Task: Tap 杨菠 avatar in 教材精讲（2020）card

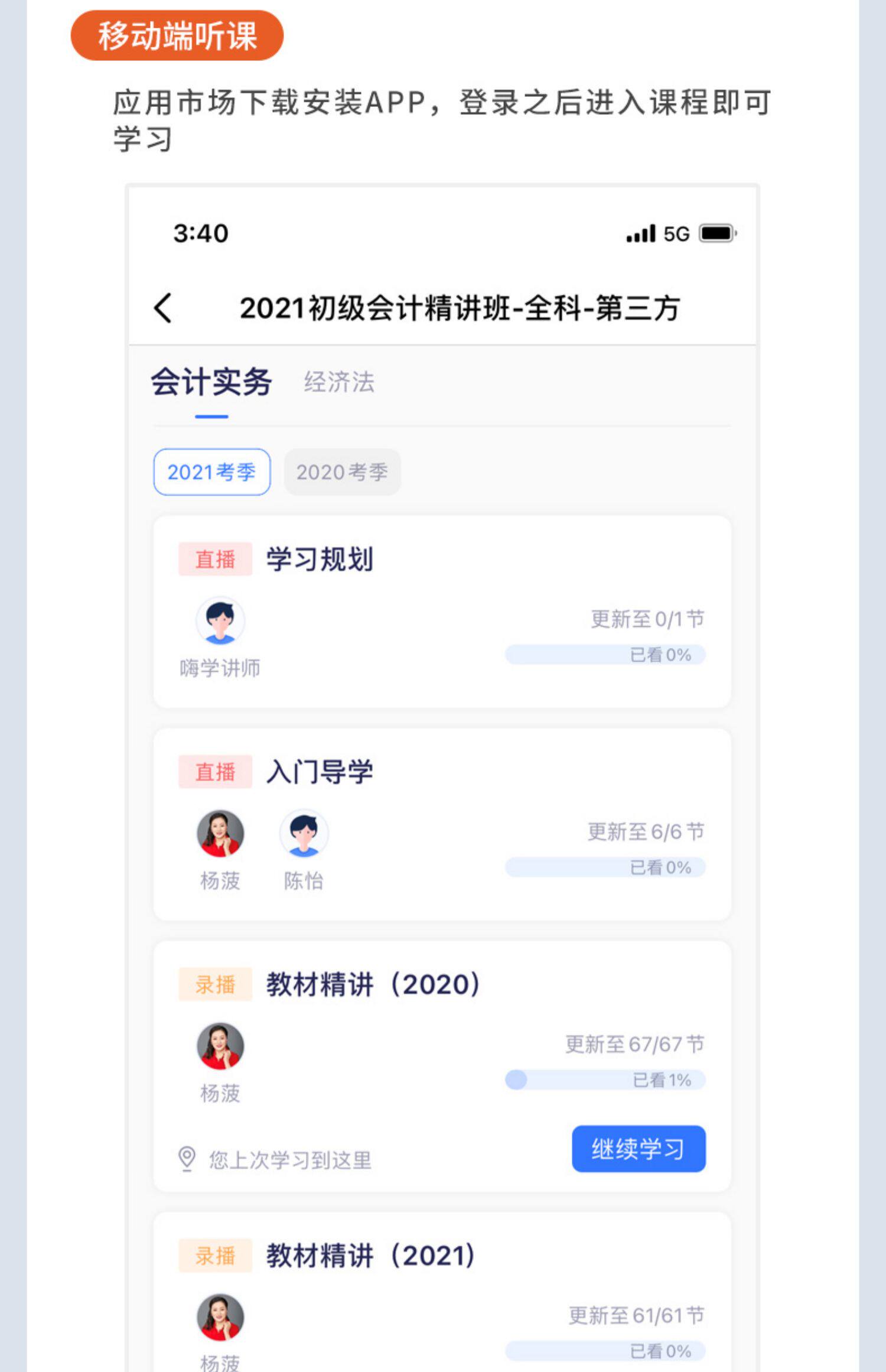Action: click(220, 1046)
